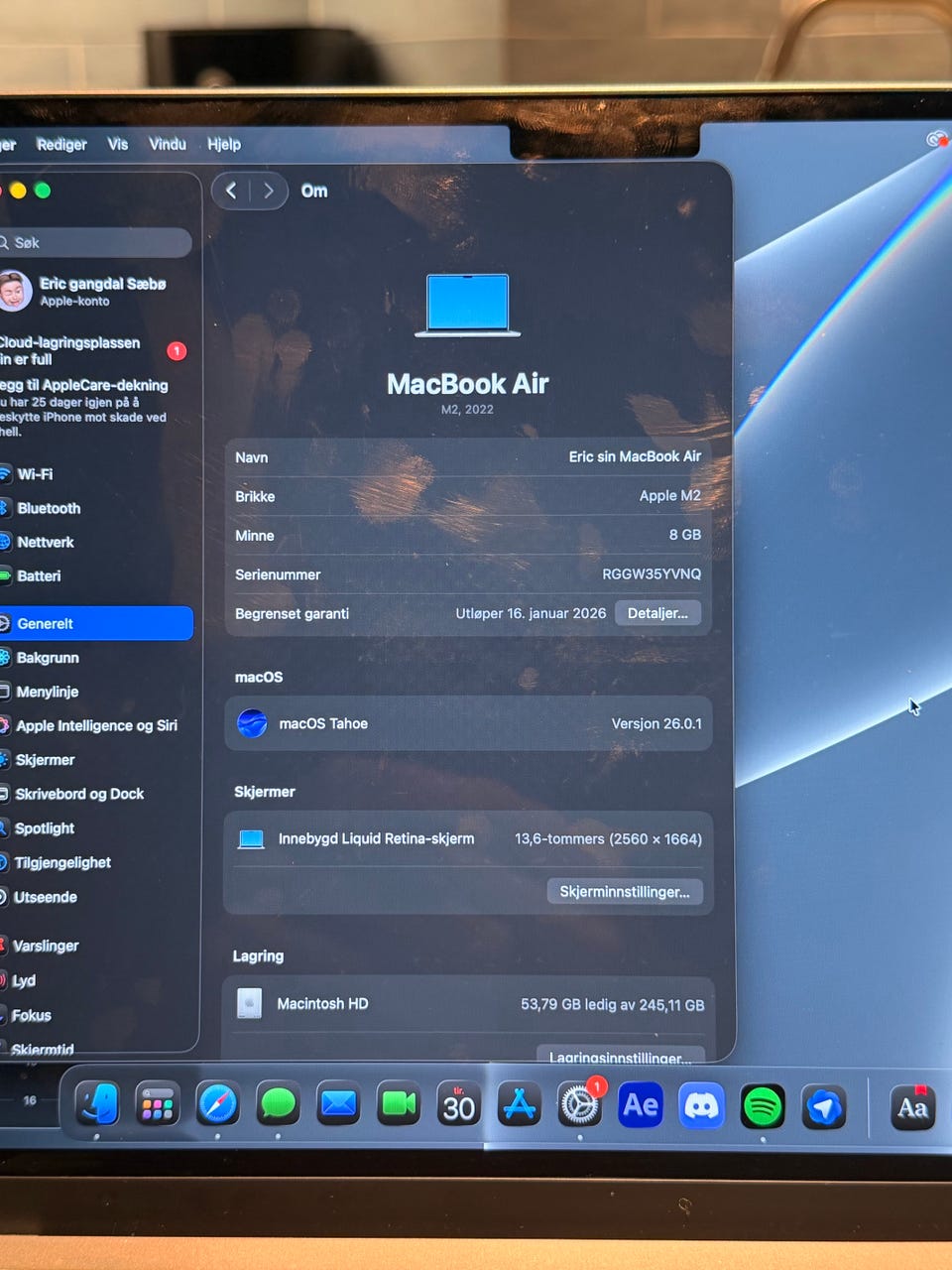
Task: Open Messages app in Dock
Action: pyautogui.click(x=278, y=1104)
